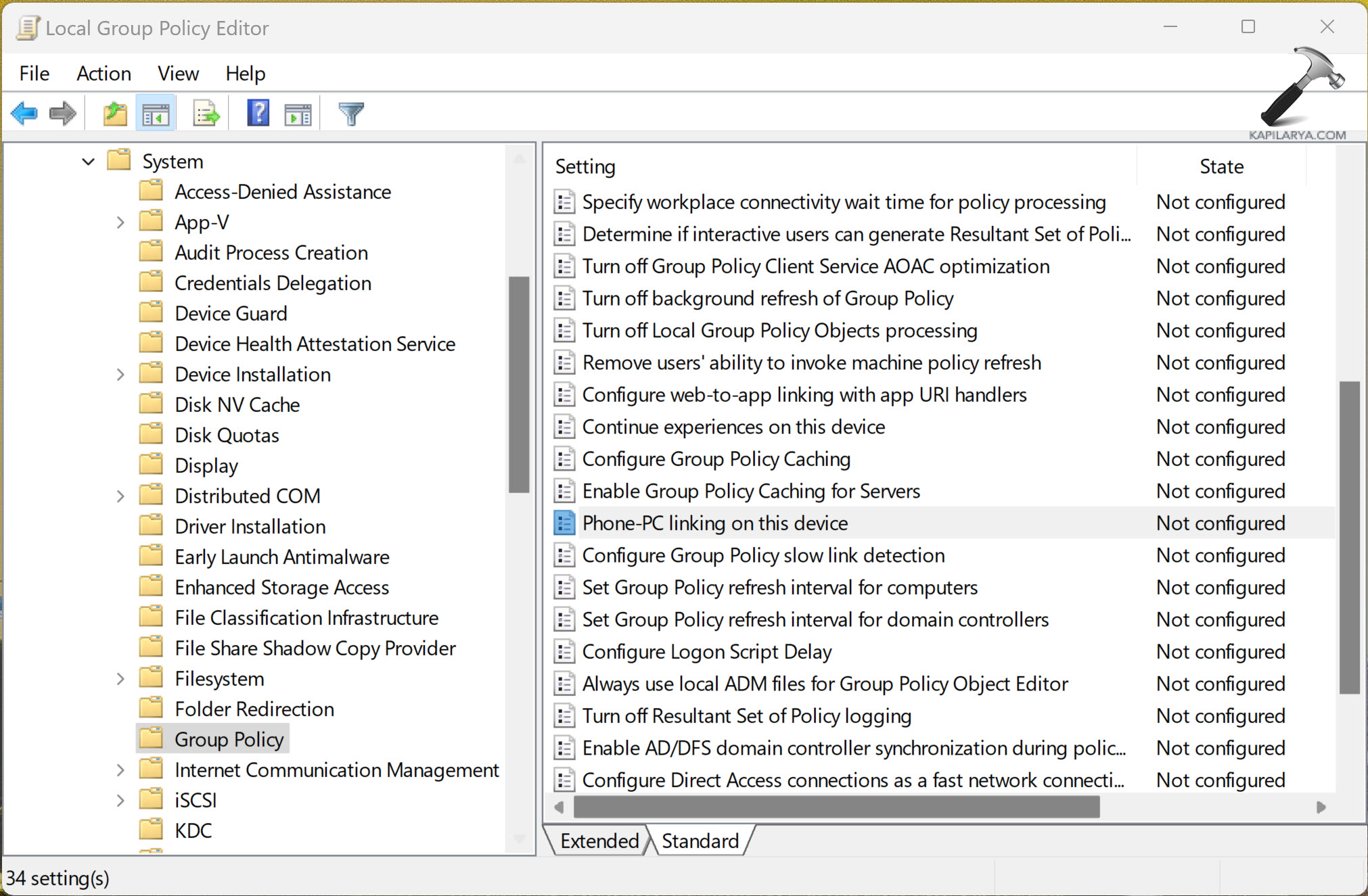1368x896 pixels.
Task: Open the View menu
Action: click(178, 73)
